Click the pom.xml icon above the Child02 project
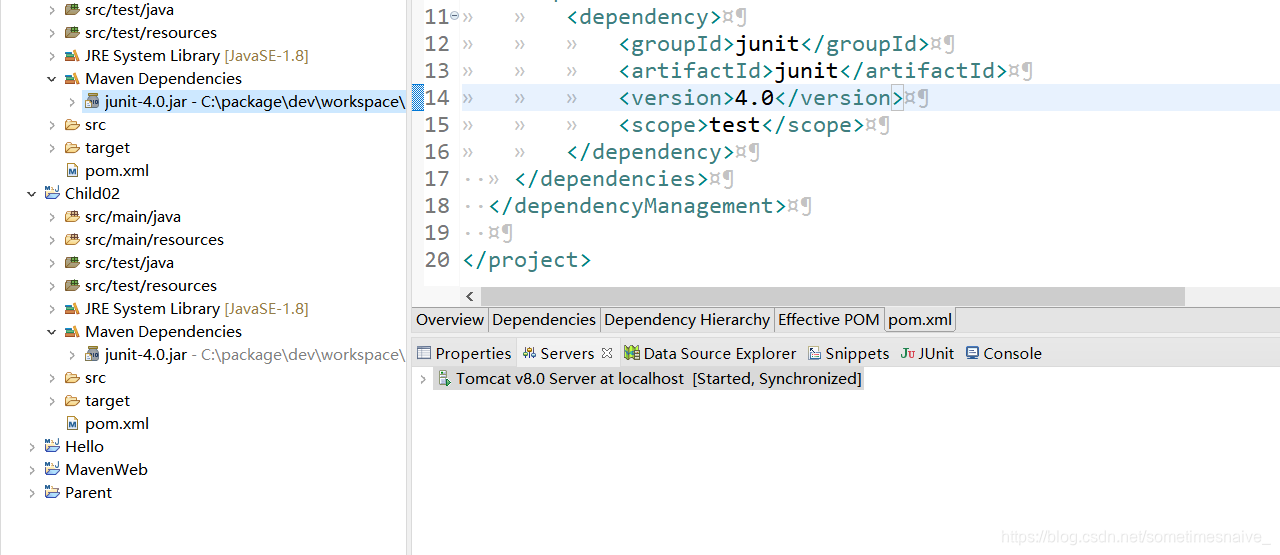 (x=72, y=170)
